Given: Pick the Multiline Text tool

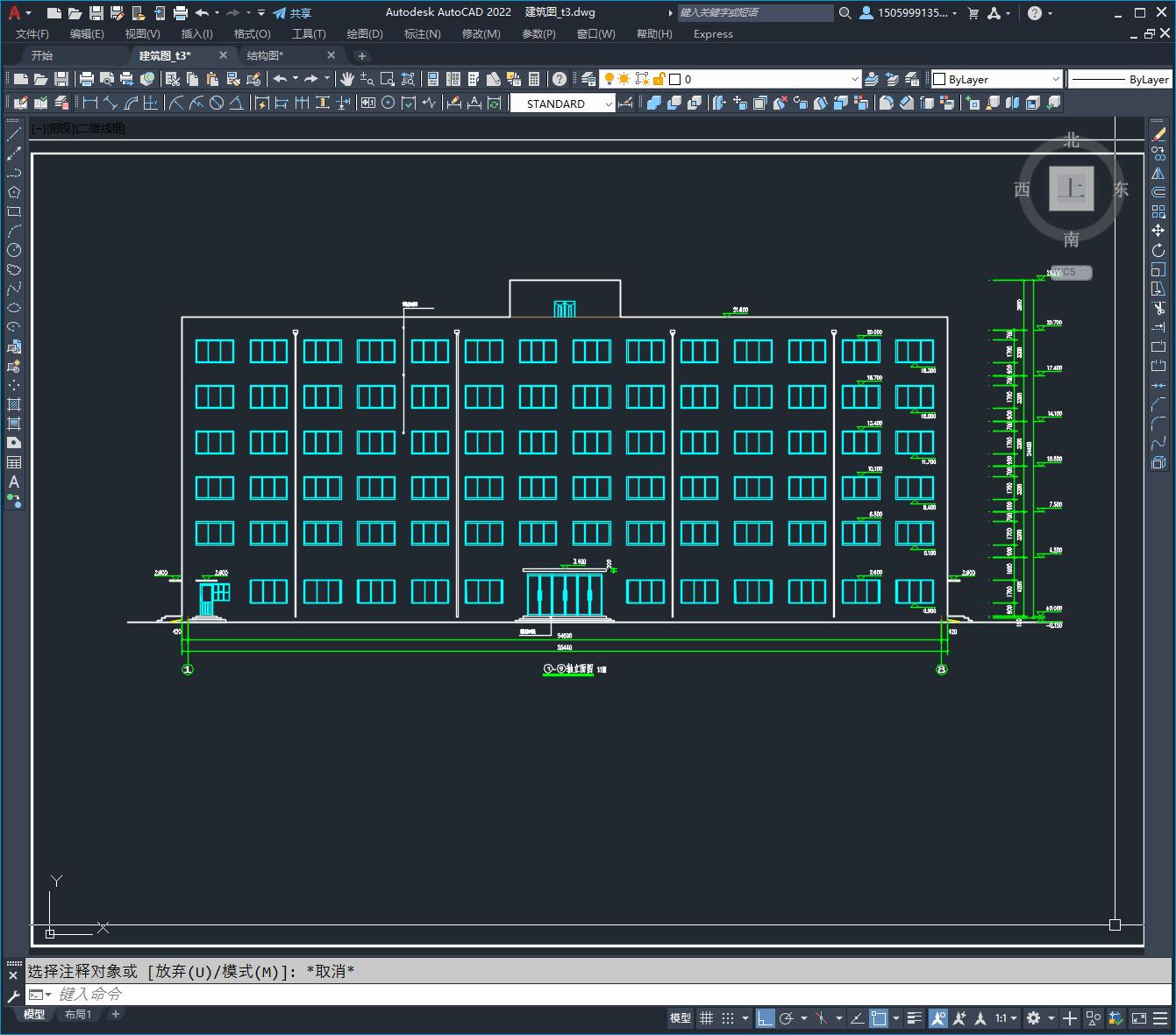Looking at the screenshot, I should 14,482.
